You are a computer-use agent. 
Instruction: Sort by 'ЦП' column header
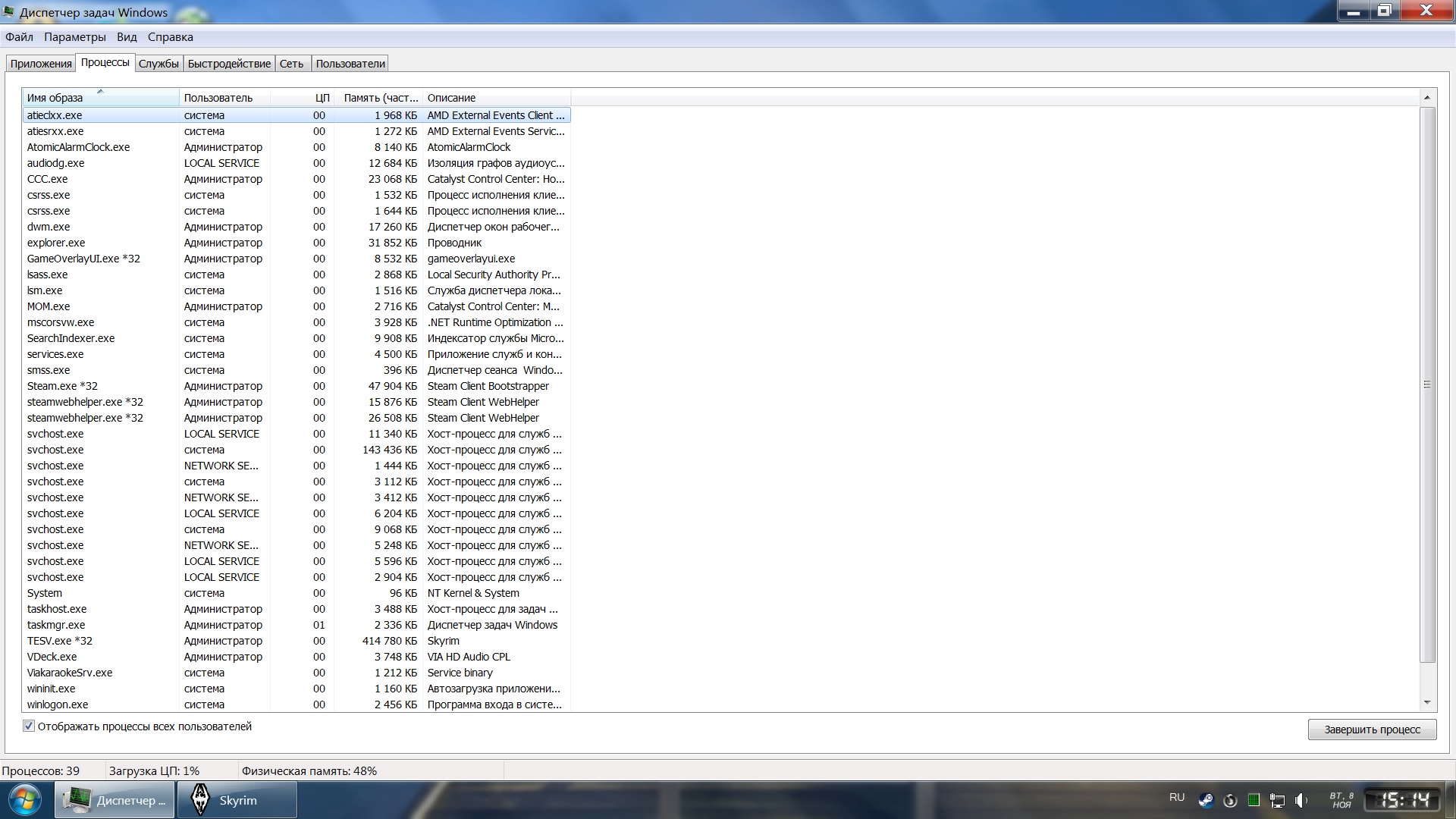click(x=322, y=98)
